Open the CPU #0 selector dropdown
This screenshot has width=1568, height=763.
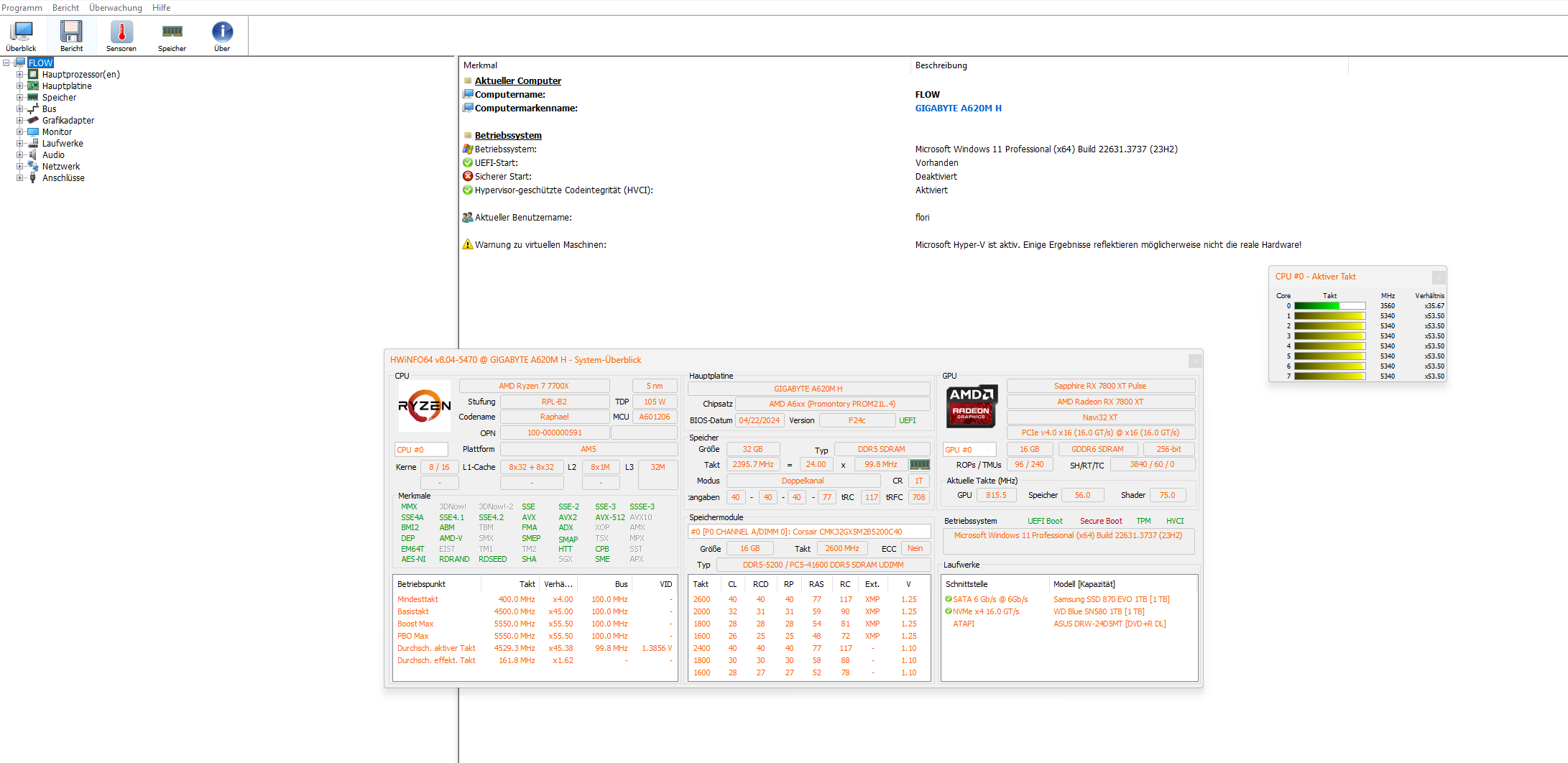421,450
